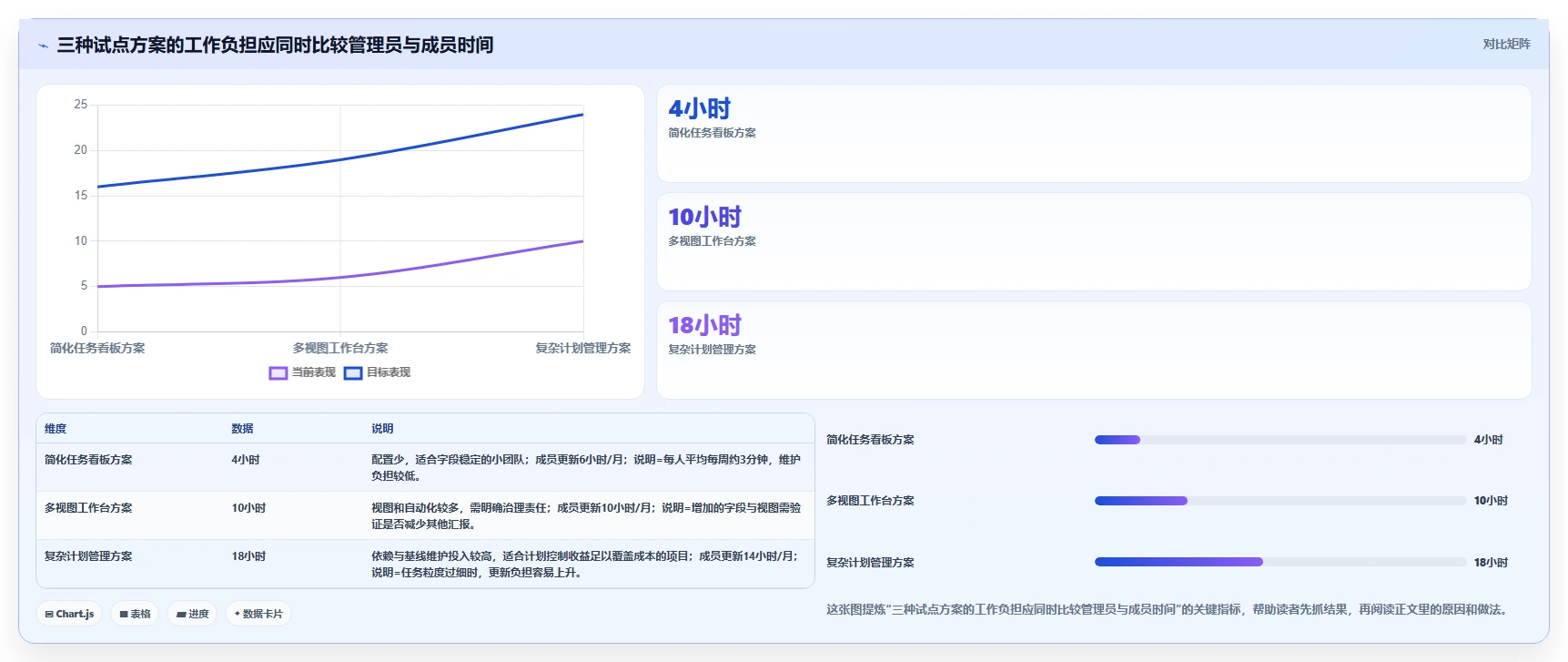Image resolution: width=1568 pixels, height=662 pixels.
Task: Click the y-axis tick label 15
Action: pyautogui.click(x=81, y=196)
